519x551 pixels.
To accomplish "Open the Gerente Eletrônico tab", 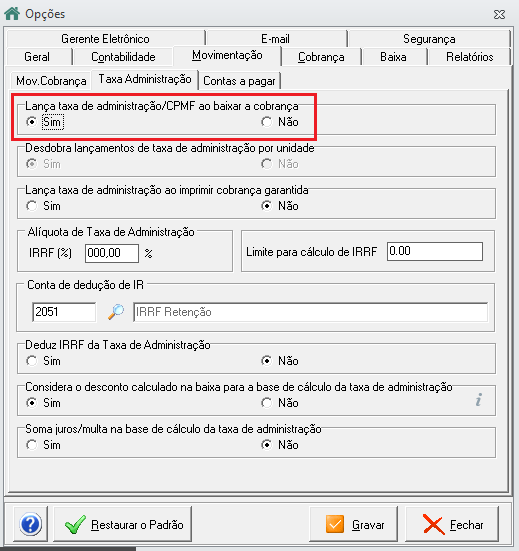I will tap(105, 39).
